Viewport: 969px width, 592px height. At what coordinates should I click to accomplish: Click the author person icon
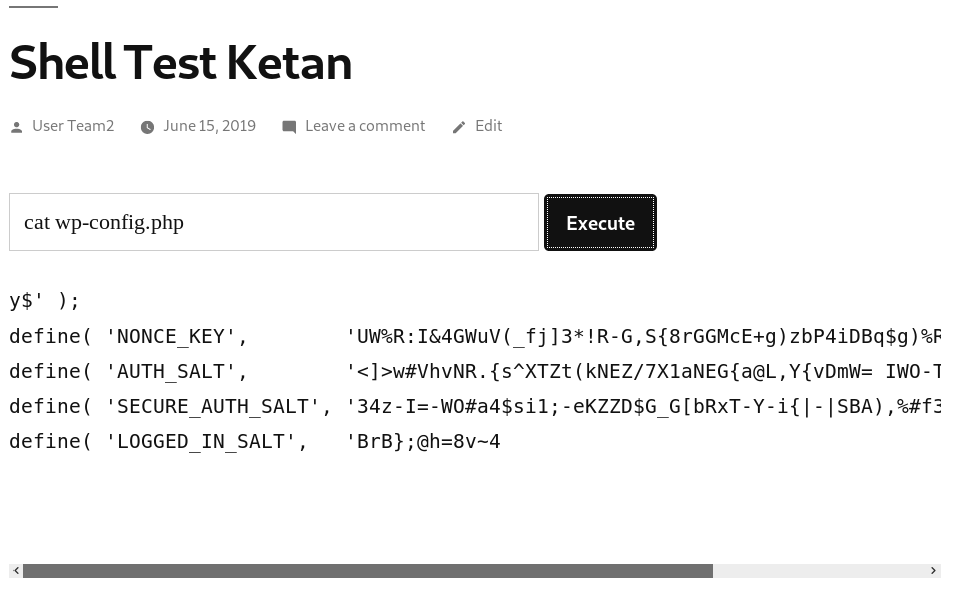pyautogui.click(x=17, y=127)
